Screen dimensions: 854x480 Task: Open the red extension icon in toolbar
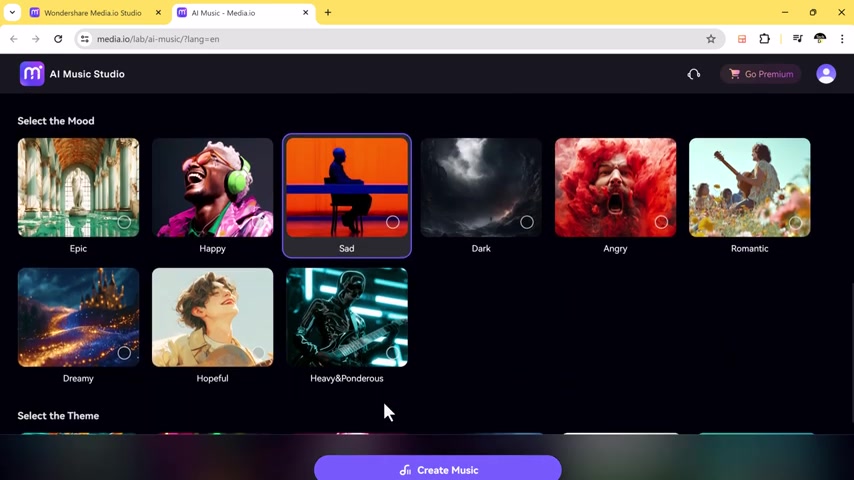pos(742,39)
